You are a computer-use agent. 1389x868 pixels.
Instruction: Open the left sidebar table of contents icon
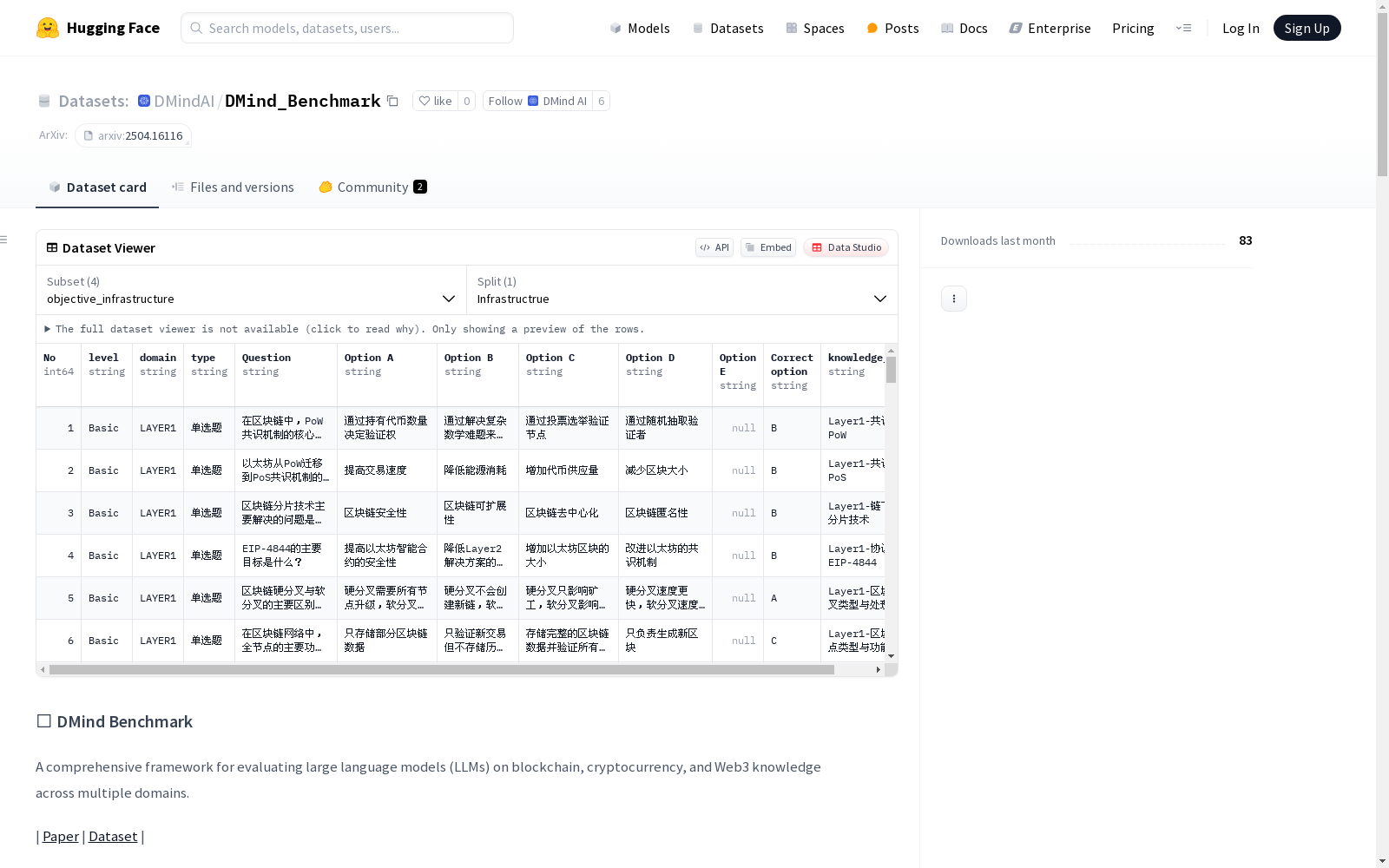tap(4, 240)
